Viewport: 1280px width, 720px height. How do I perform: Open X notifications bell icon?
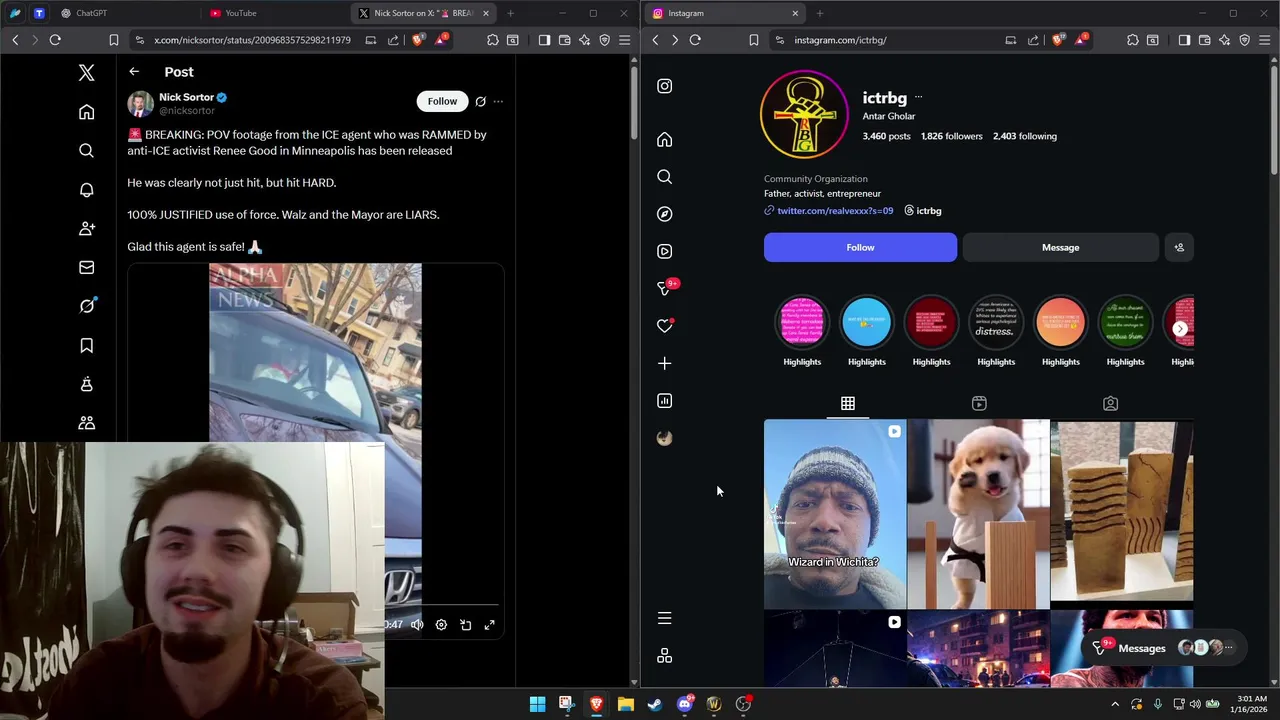87,190
